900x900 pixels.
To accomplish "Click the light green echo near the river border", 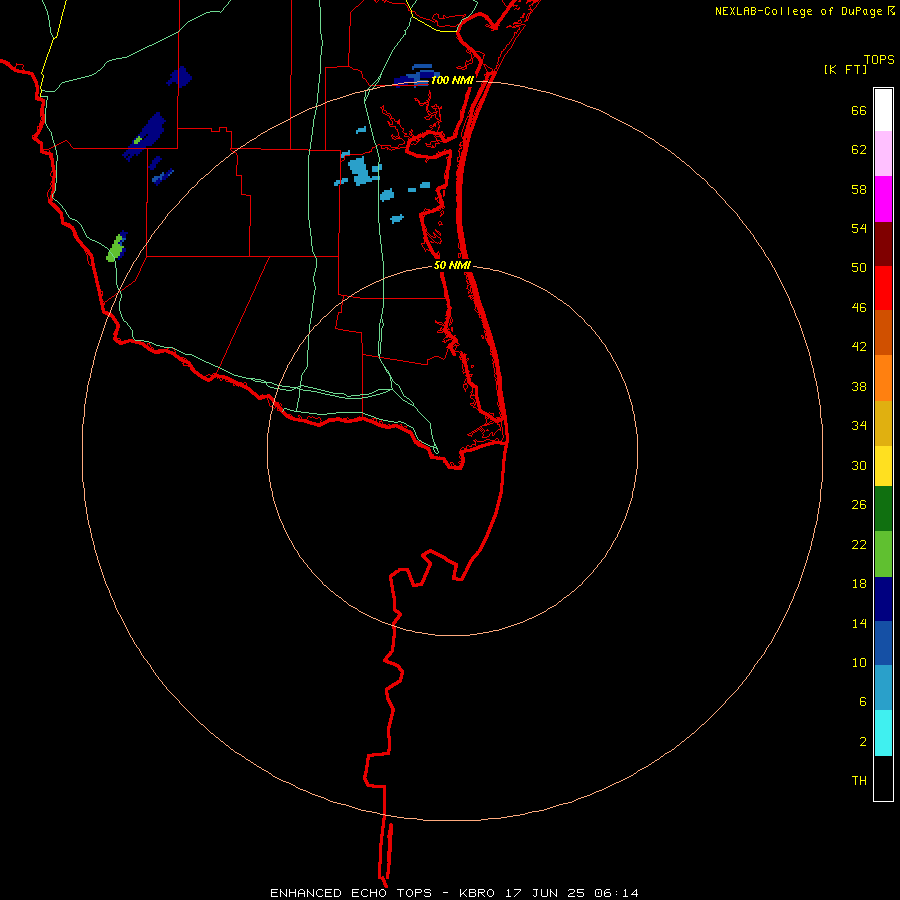I will coord(115,249).
